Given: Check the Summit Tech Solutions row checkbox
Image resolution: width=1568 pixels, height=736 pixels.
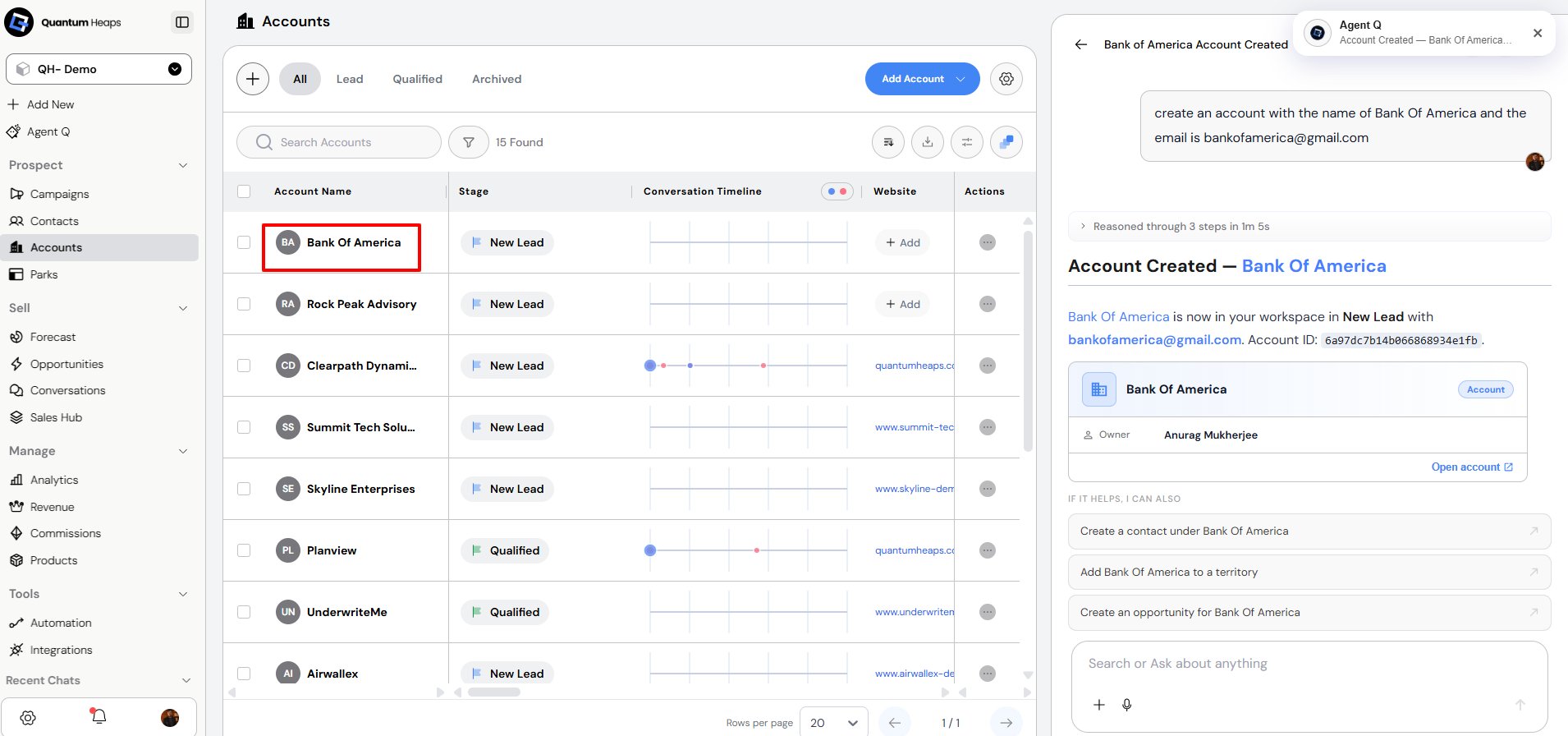Looking at the screenshot, I should [244, 427].
